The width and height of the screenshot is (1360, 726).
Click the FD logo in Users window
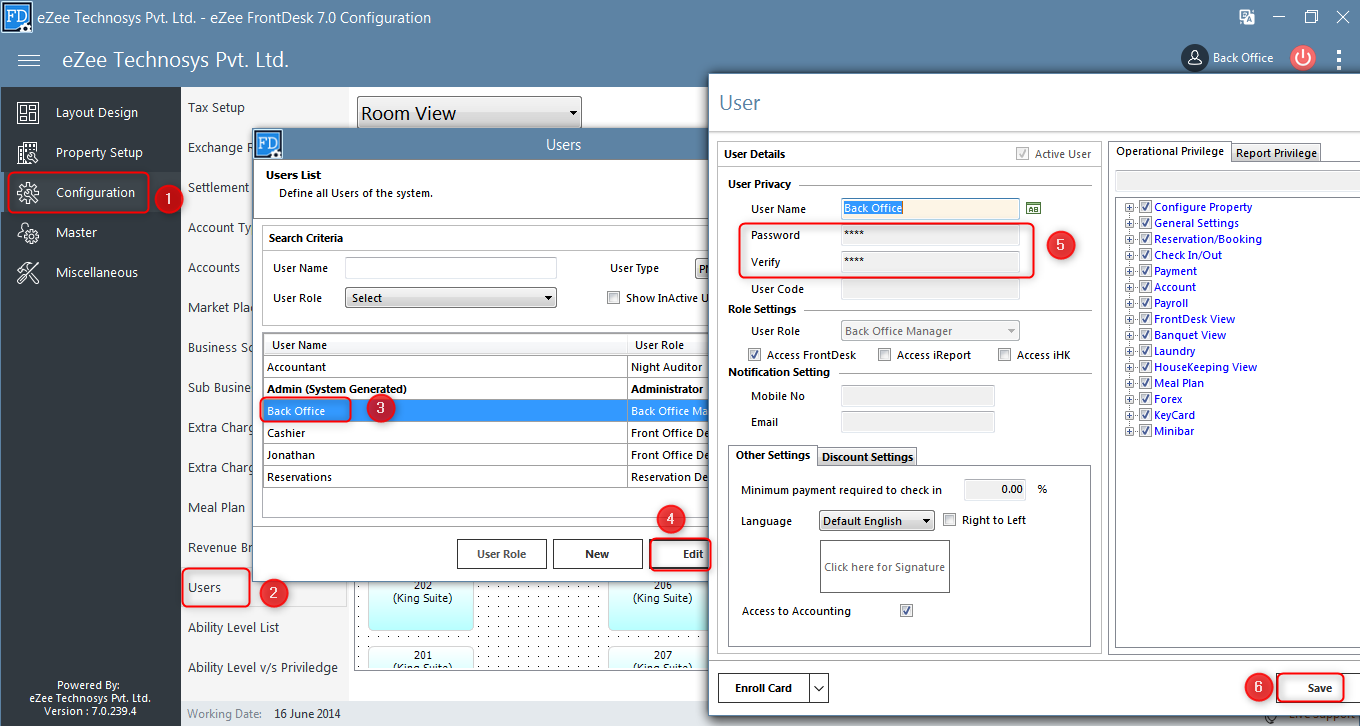click(x=268, y=144)
